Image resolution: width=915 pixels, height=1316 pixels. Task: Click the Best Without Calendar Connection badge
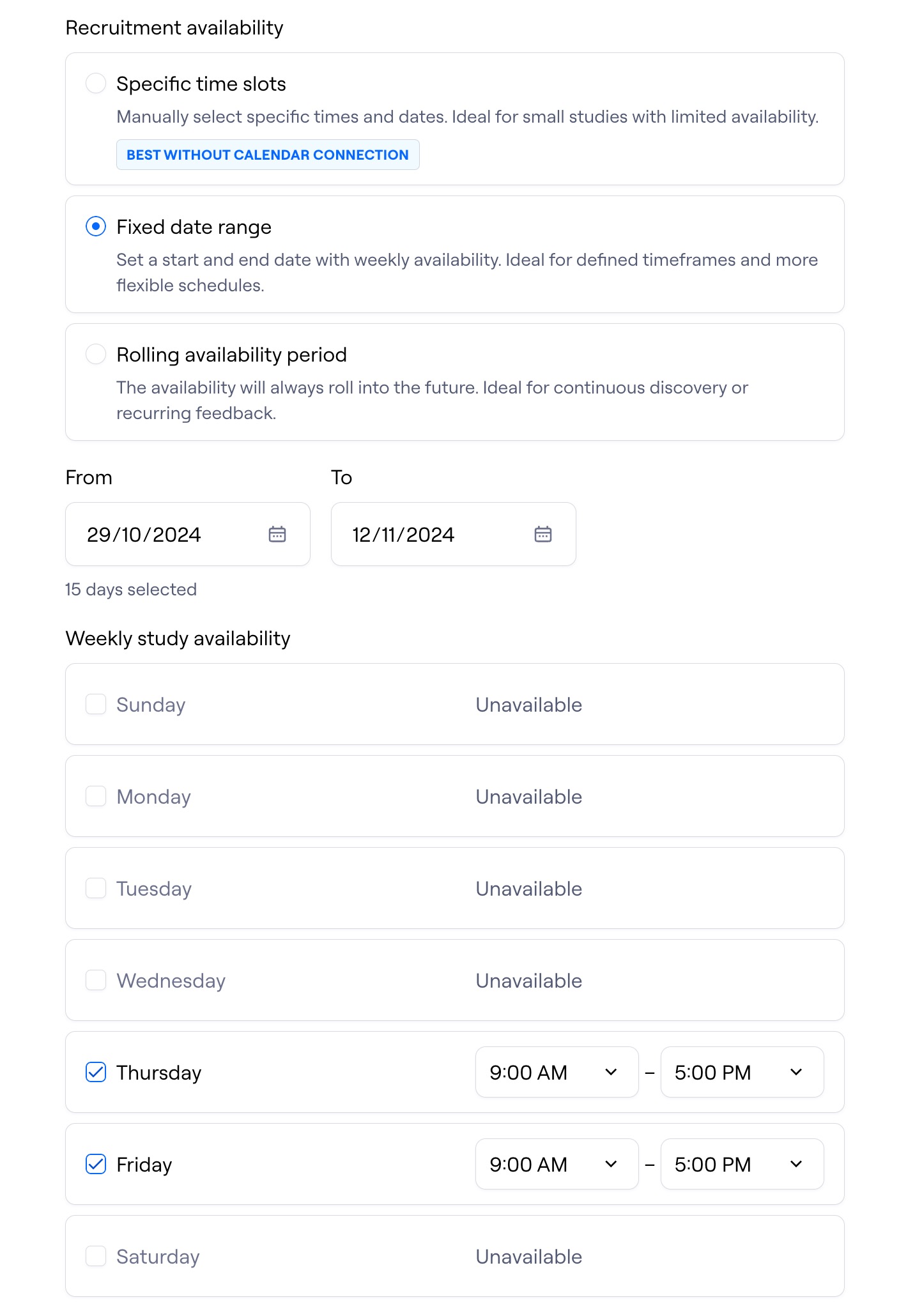(x=268, y=155)
